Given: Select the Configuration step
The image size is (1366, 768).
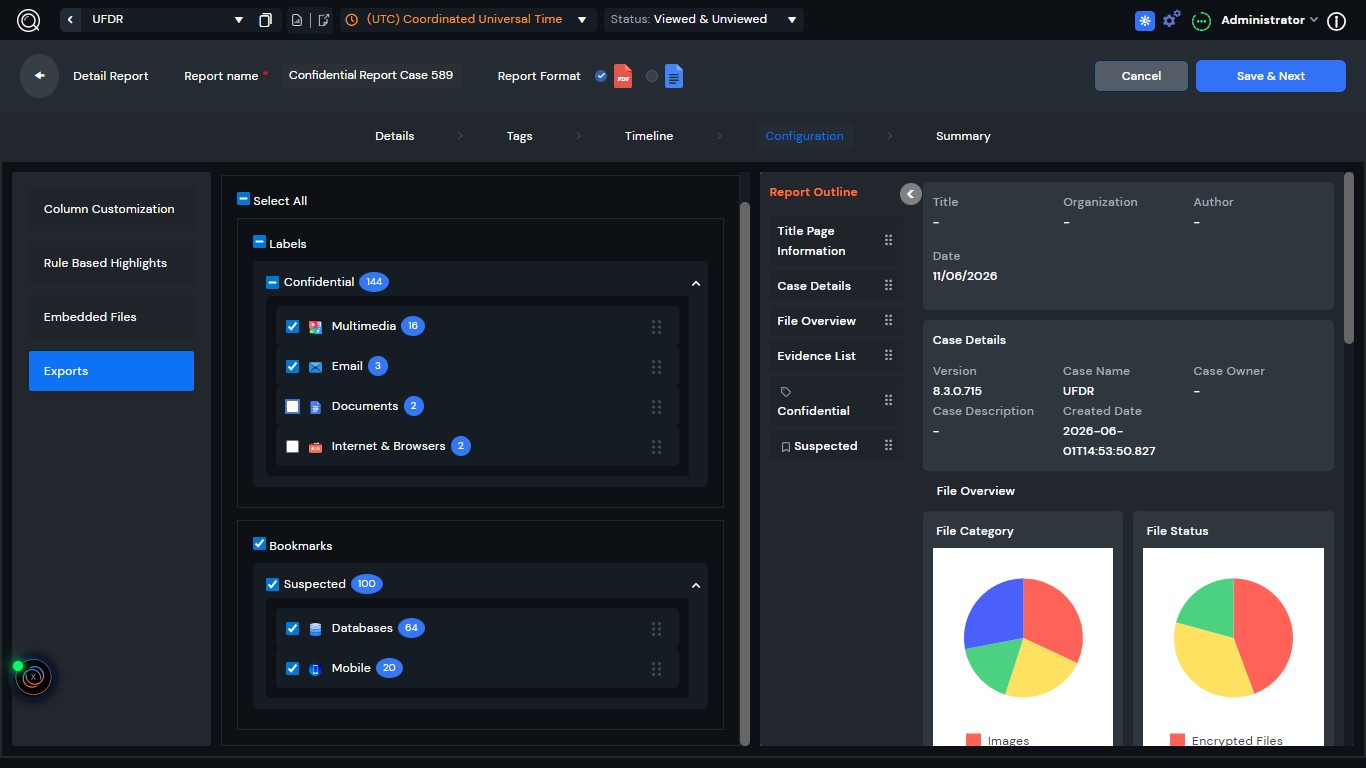Looking at the screenshot, I should tap(804, 136).
